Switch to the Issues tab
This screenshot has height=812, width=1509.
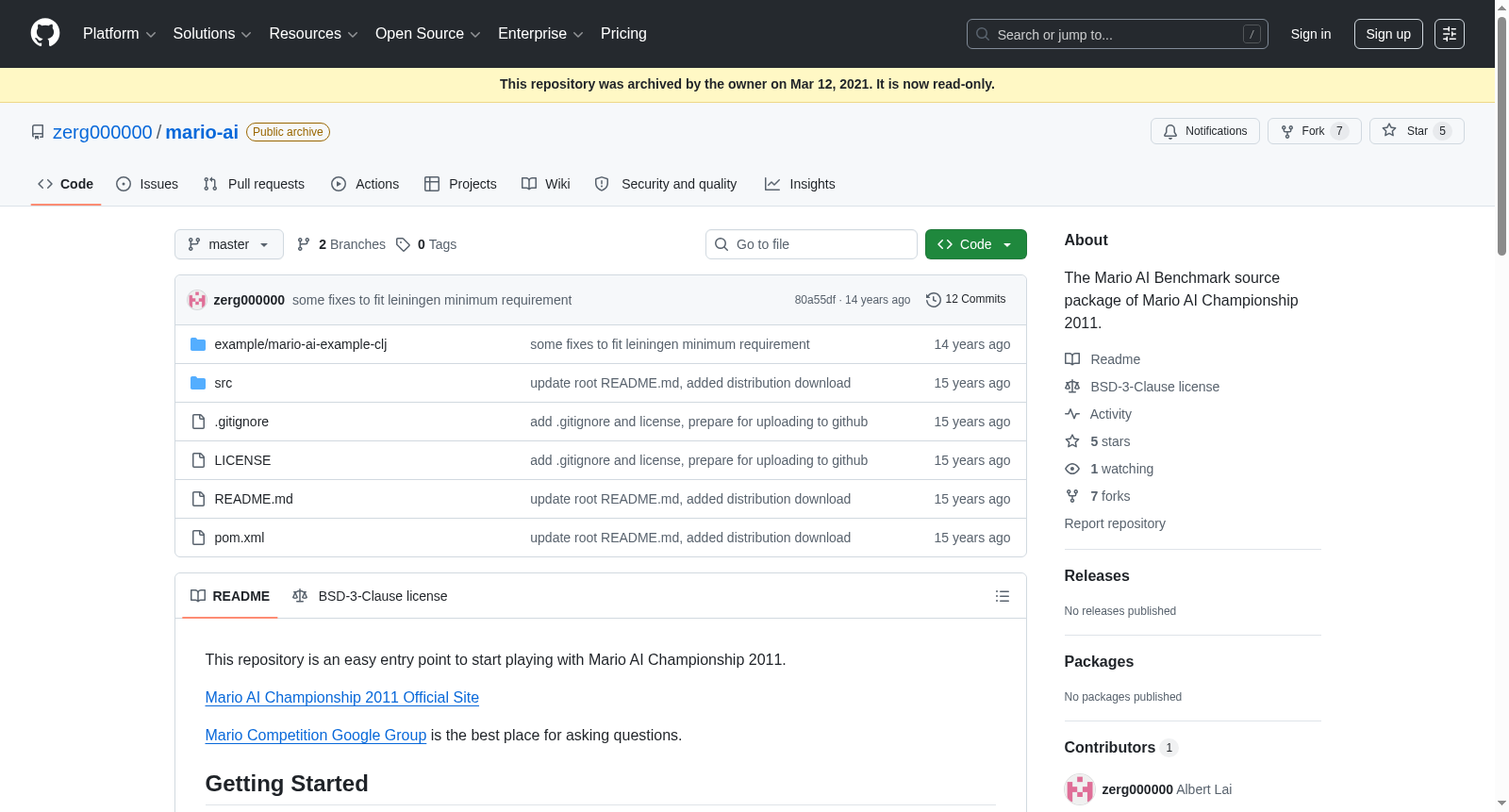[x=147, y=184]
